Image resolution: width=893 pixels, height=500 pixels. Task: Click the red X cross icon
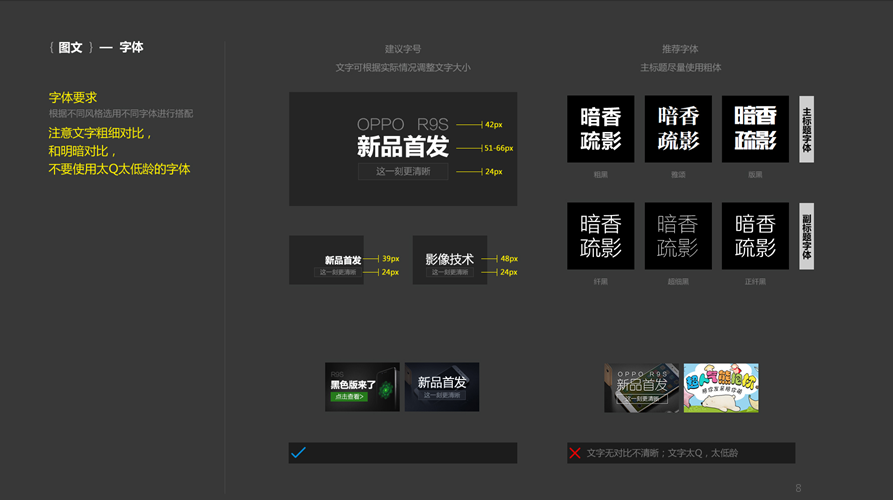575,453
